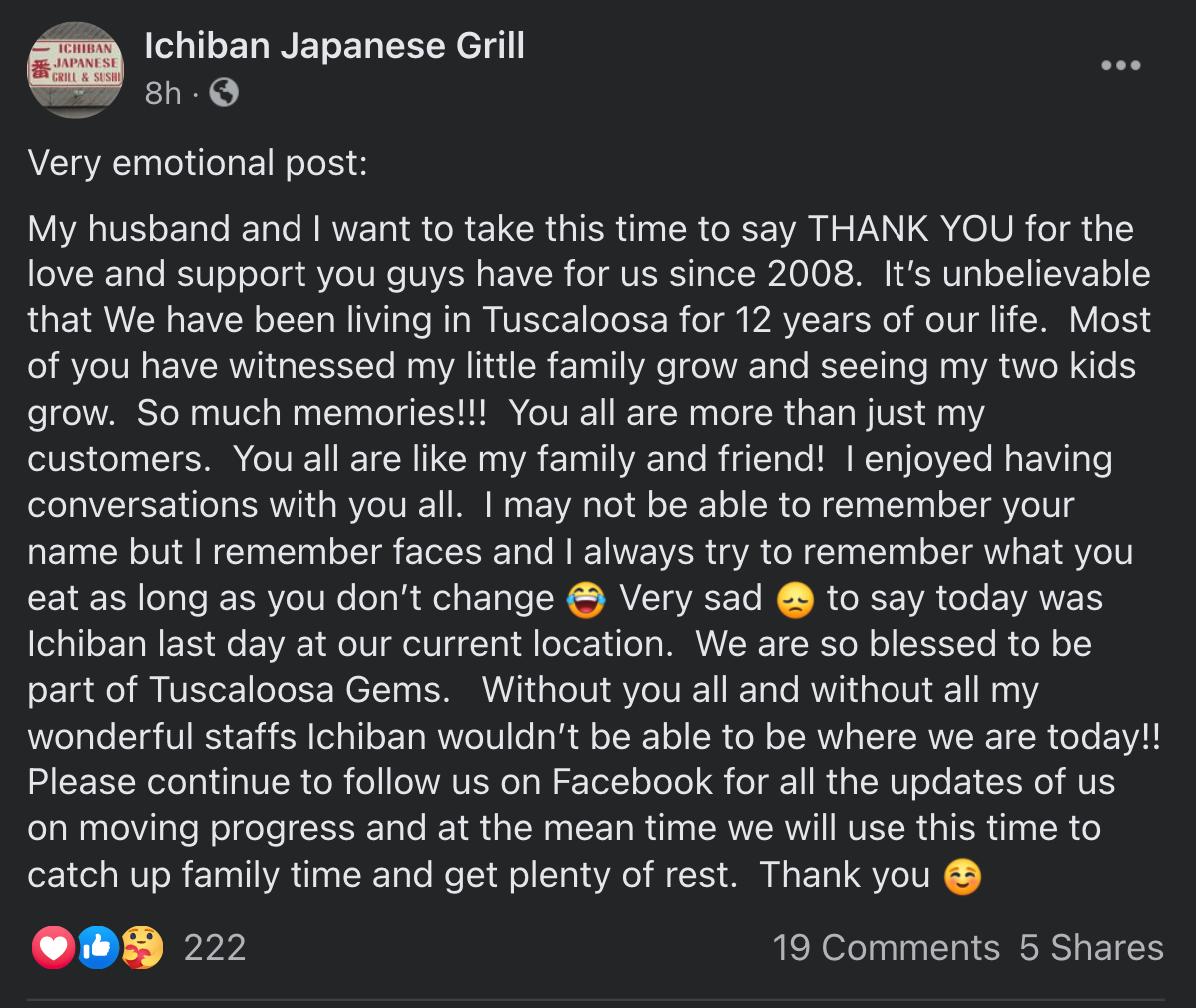
Task: Click the since 2008 text in post
Action: [765, 273]
